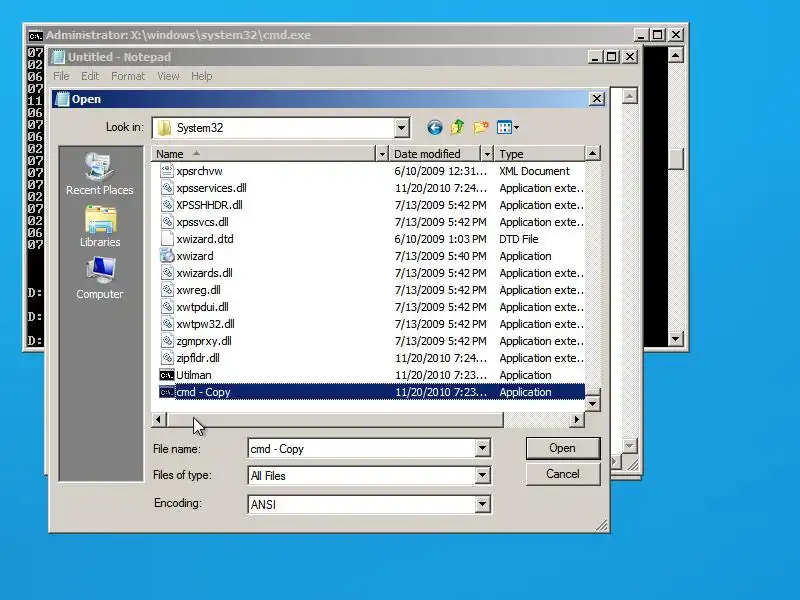Viewport: 800px width, 600px height.
Task: Select the xwizard.dtd file name
Action: [205, 239]
